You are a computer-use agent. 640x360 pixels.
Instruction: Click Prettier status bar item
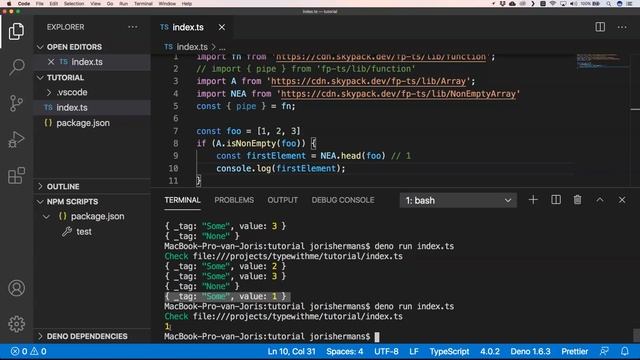pos(574,351)
